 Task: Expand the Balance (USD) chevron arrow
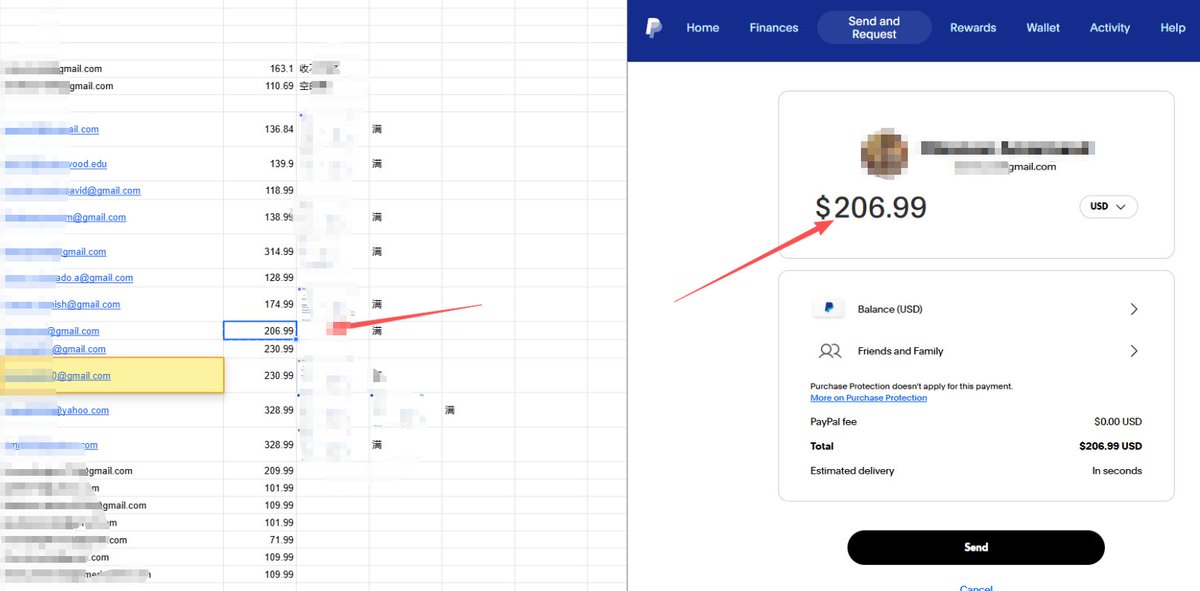pos(1133,309)
